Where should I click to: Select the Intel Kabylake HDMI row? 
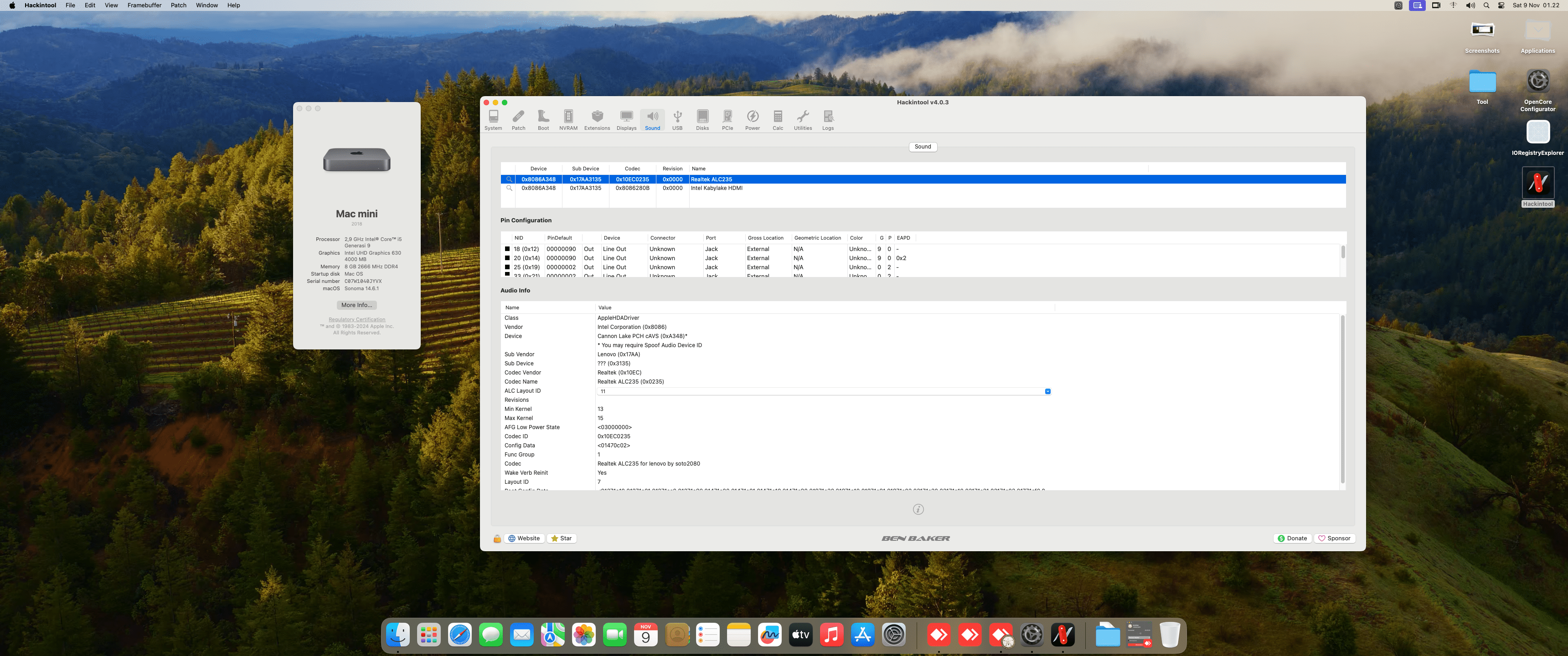(x=923, y=188)
